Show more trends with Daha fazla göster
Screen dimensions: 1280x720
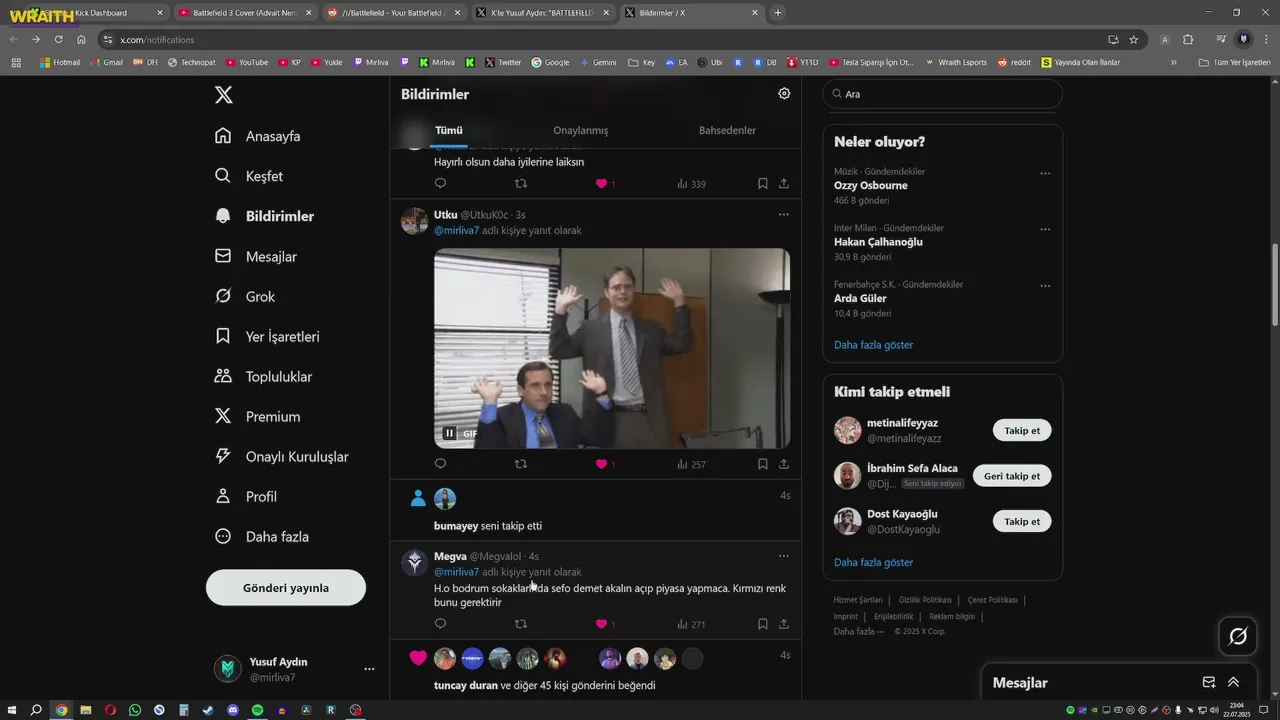tap(874, 345)
